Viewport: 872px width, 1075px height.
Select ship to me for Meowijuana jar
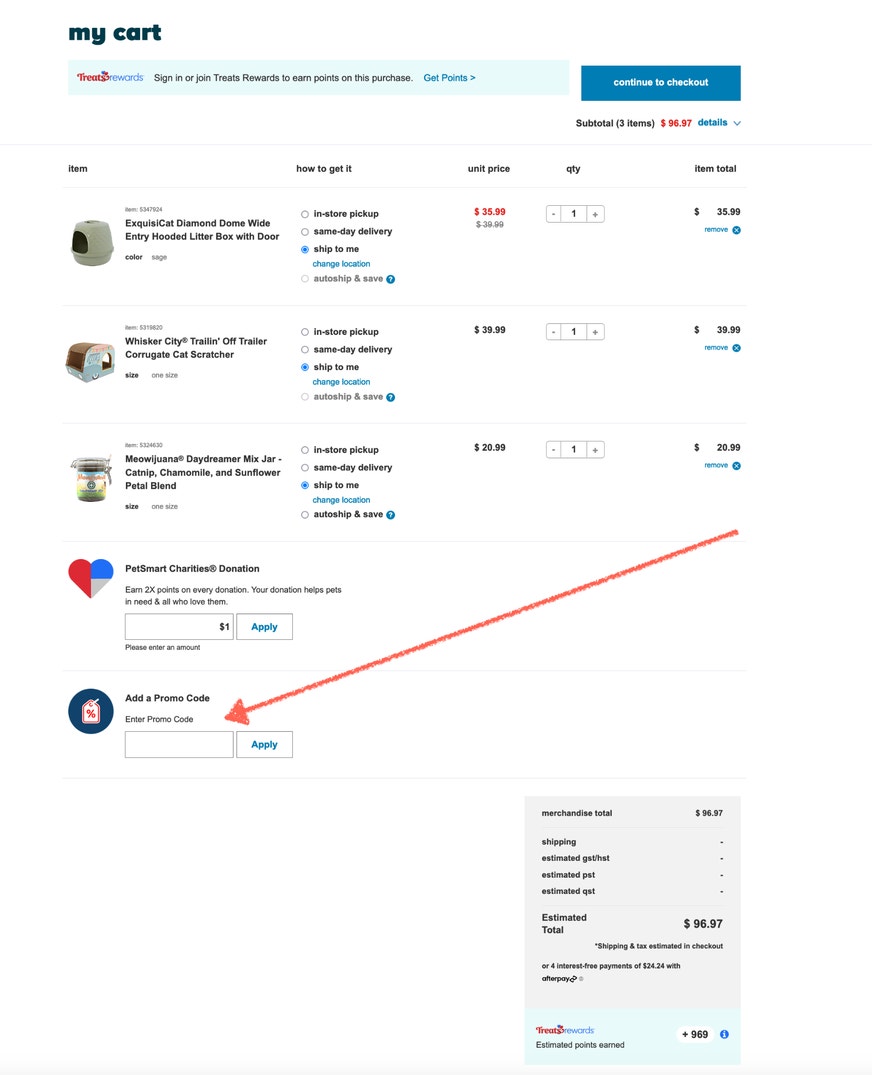click(304, 485)
